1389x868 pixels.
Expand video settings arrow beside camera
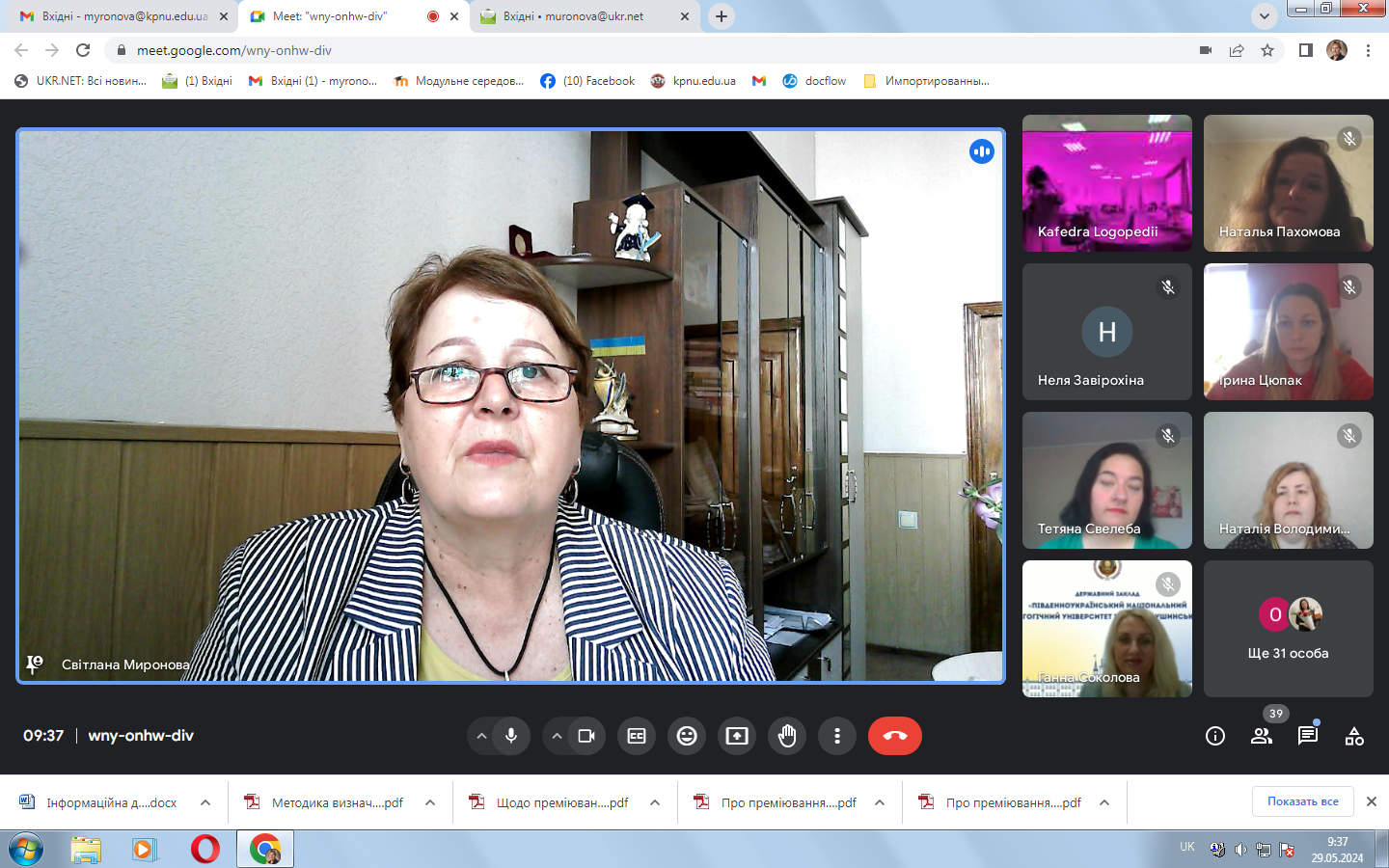557,736
